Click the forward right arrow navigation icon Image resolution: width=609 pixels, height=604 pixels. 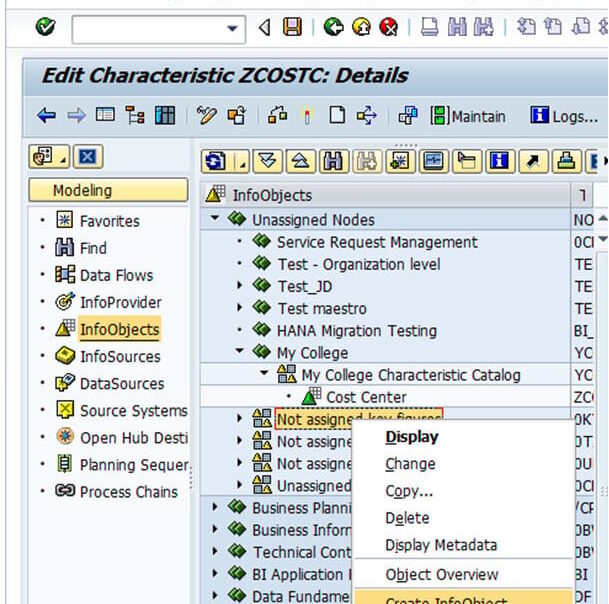point(76,116)
